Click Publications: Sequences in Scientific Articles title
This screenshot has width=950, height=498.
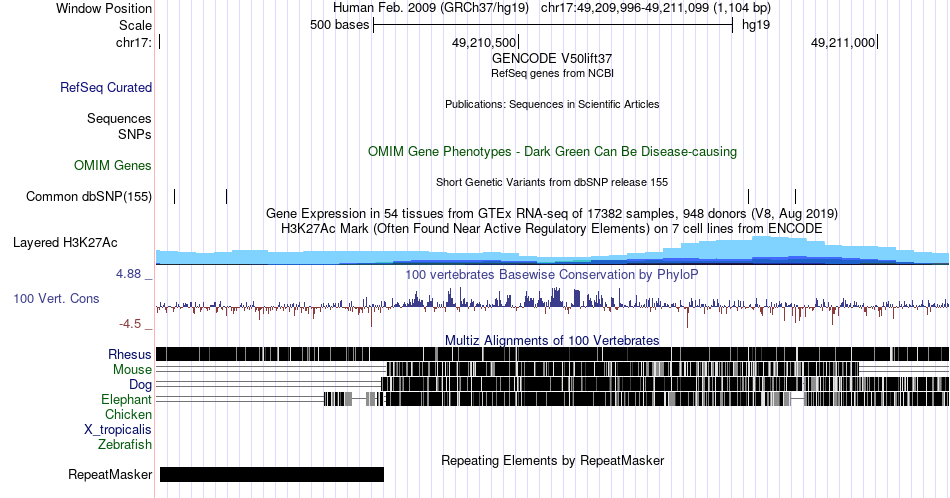552,104
